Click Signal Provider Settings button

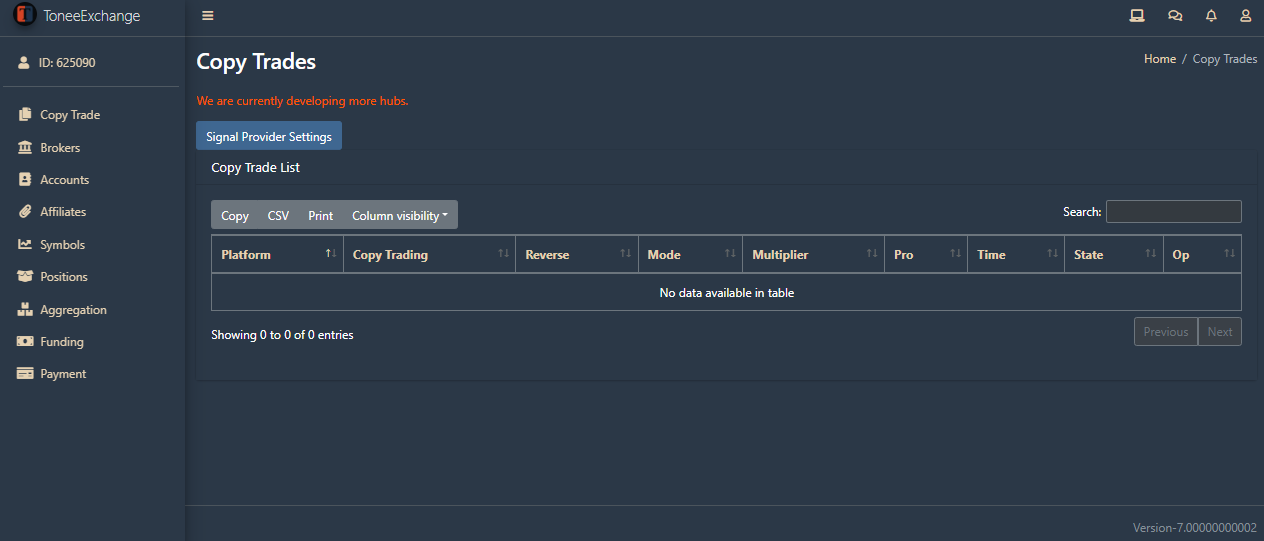(269, 136)
